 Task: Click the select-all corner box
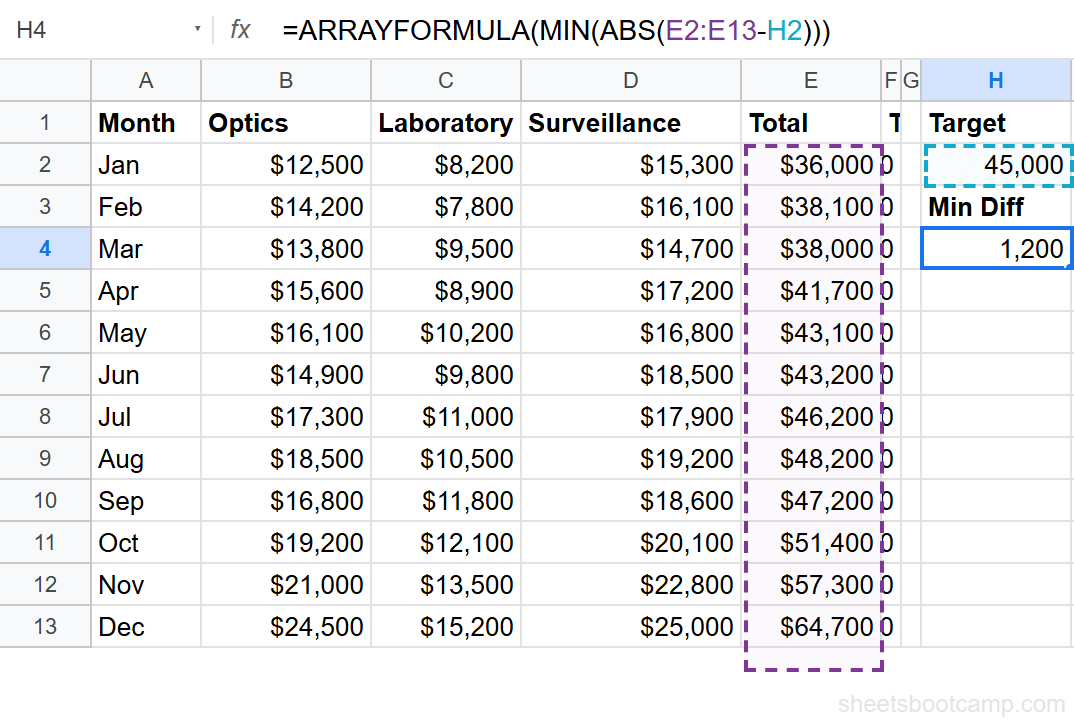click(x=45, y=80)
